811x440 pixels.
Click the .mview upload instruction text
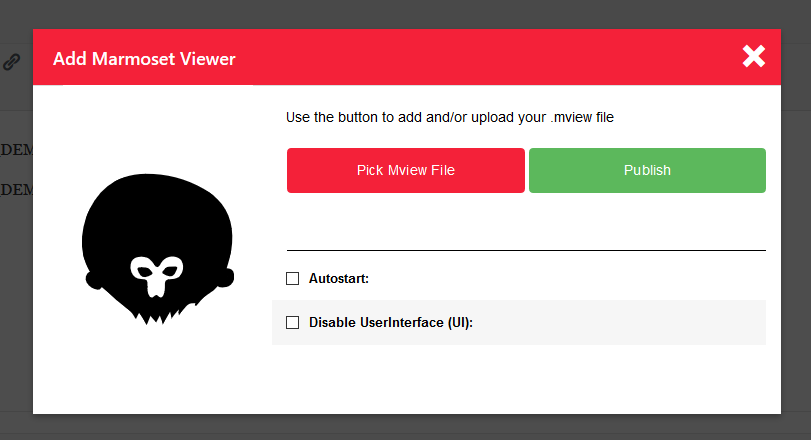pos(449,117)
